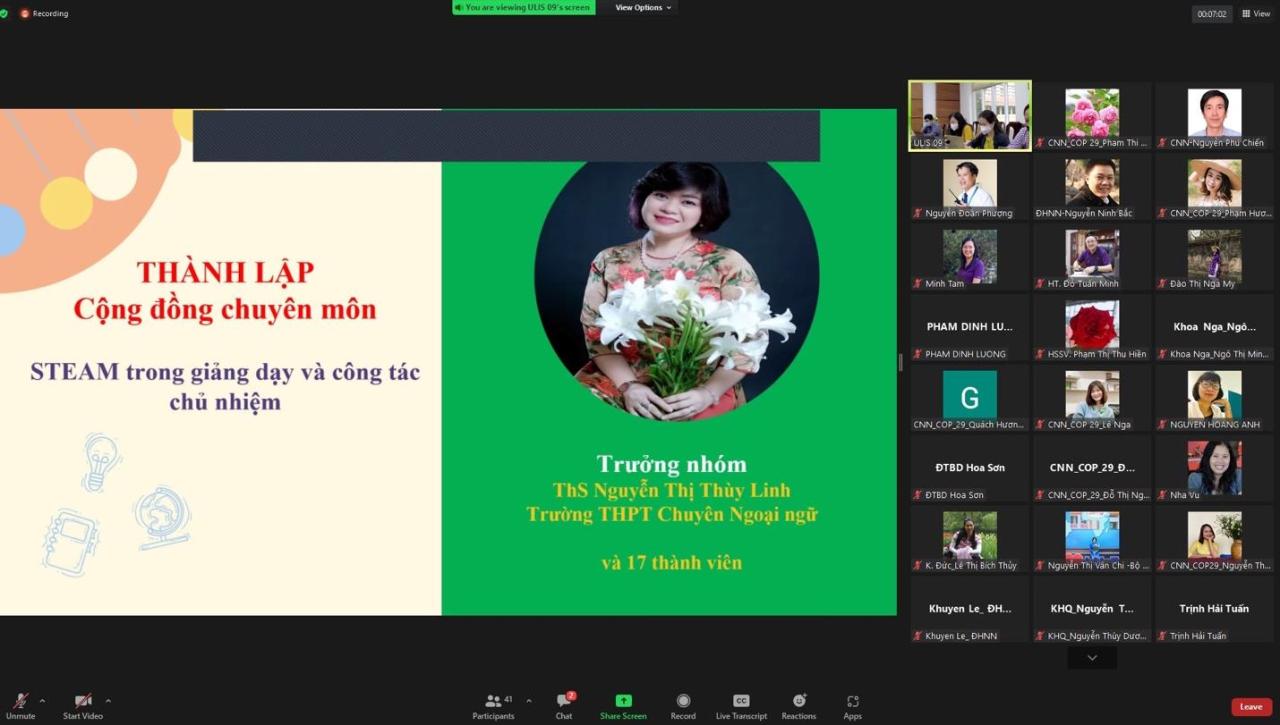The image size is (1280, 725).
Task: Open the microphone options chevron
Action: [x=42, y=700]
